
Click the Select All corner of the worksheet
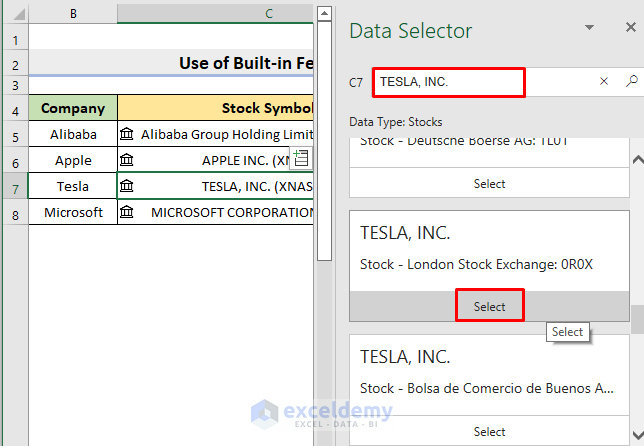pyautogui.click(x=14, y=13)
